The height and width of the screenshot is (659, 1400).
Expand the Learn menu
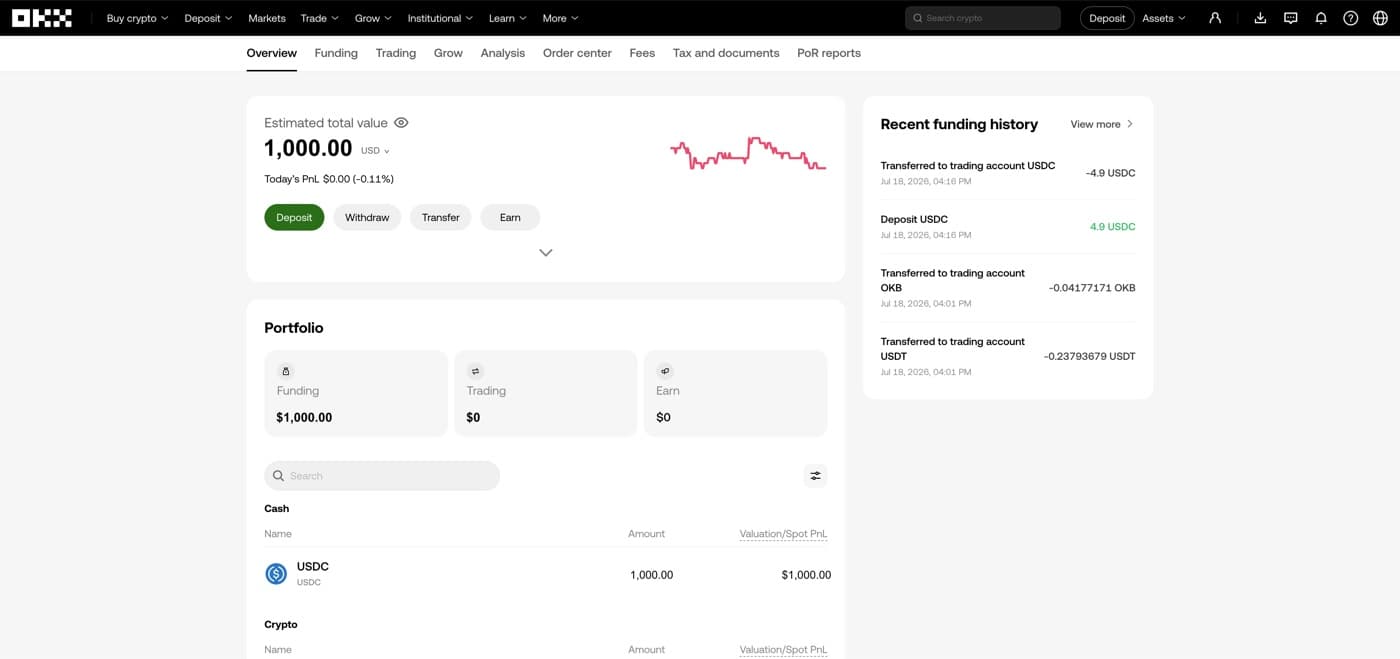point(507,18)
